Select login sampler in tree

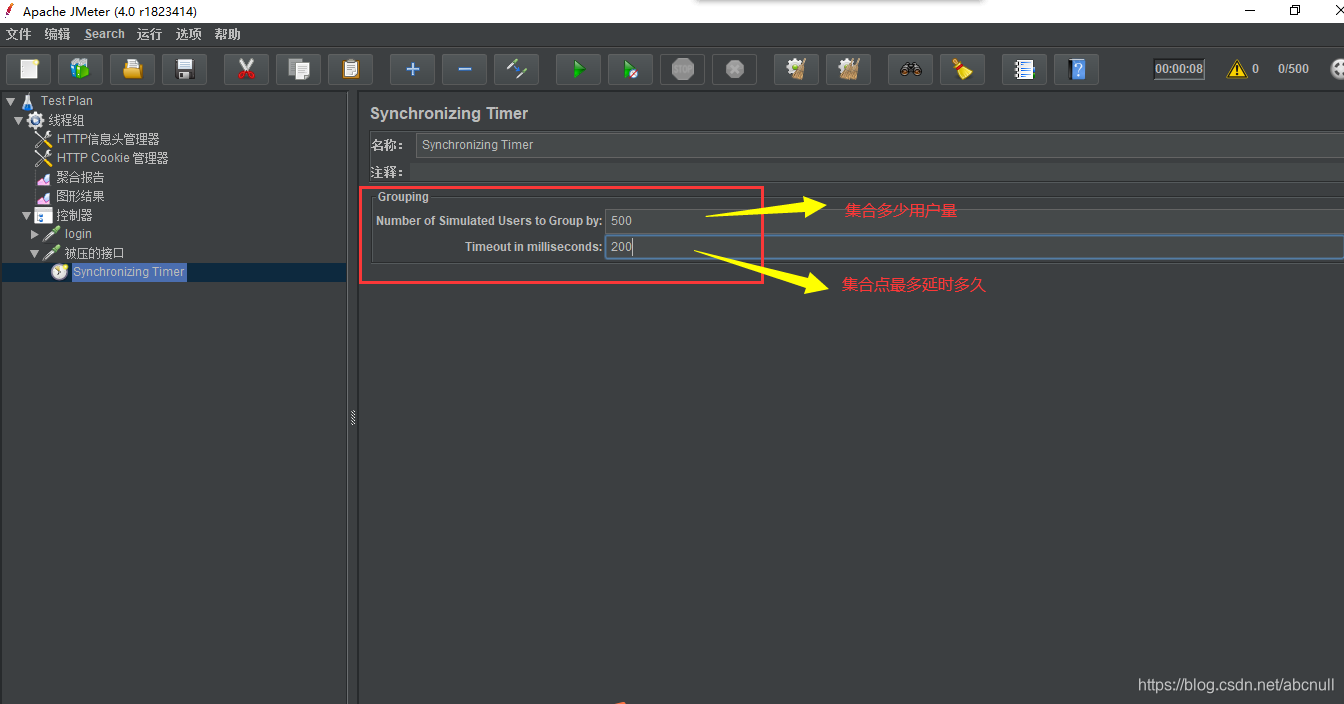78,234
